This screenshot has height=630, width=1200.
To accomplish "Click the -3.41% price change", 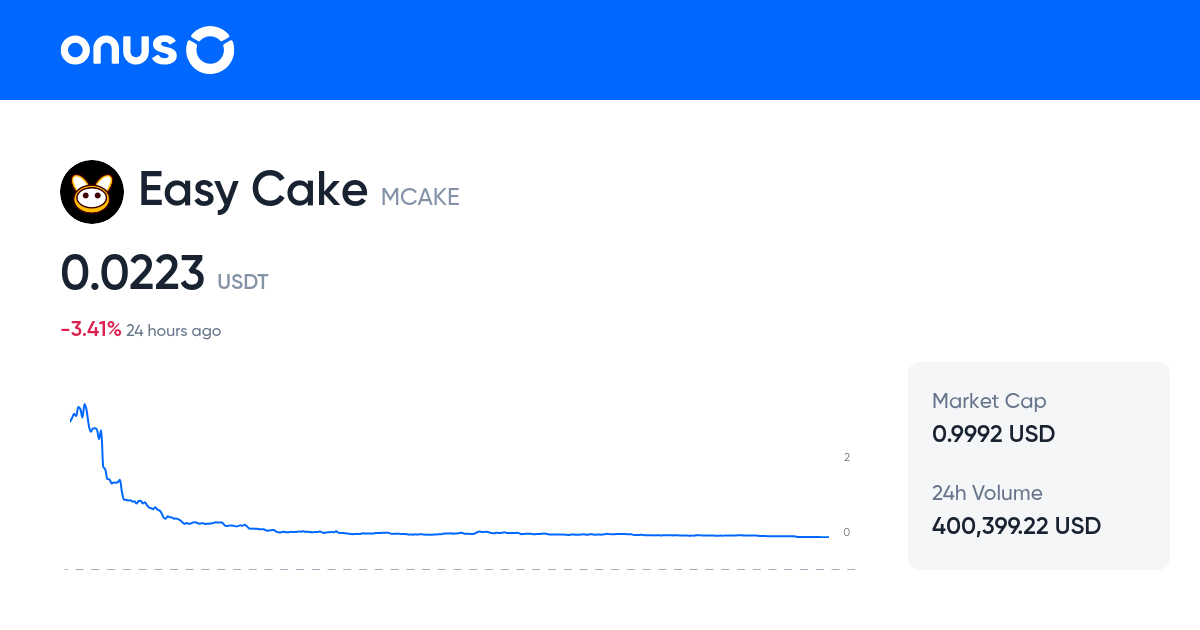I will [x=91, y=330].
